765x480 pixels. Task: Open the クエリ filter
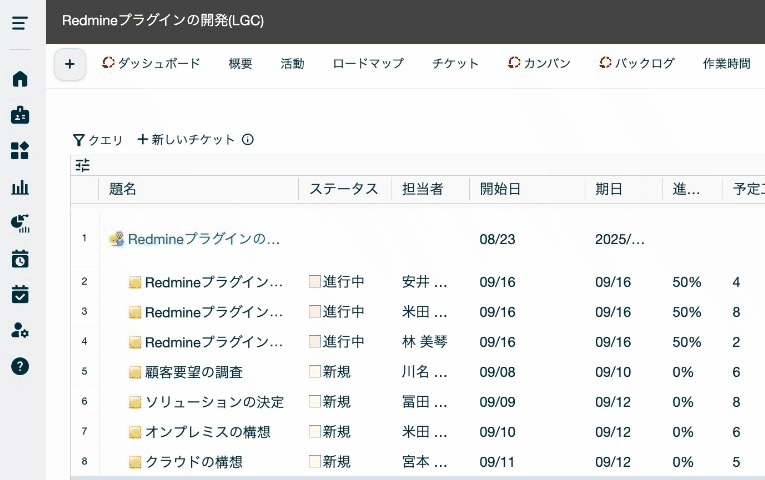pyautogui.click(x=98, y=140)
